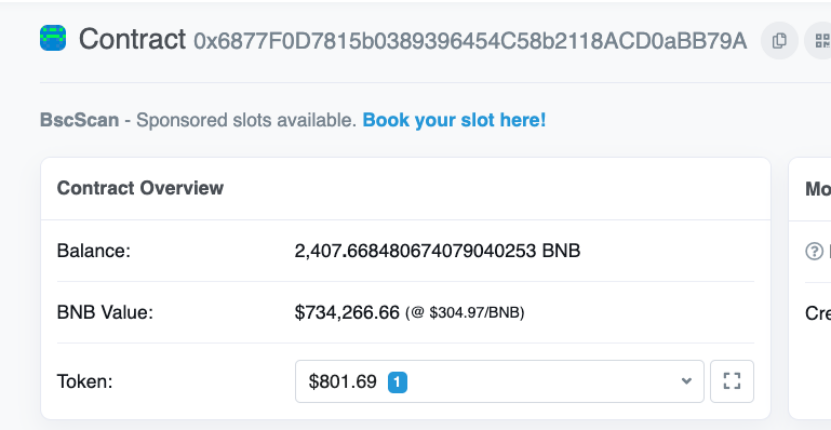The width and height of the screenshot is (831, 430).
Task: Open token holdings in full view
Action: [x=732, y=381]
